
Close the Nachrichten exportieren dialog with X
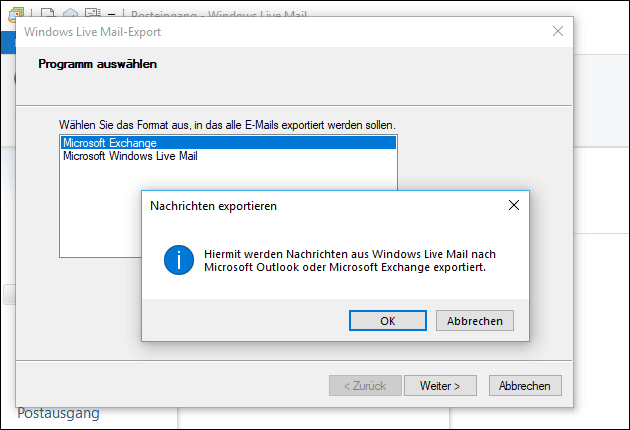coord(513,205)
